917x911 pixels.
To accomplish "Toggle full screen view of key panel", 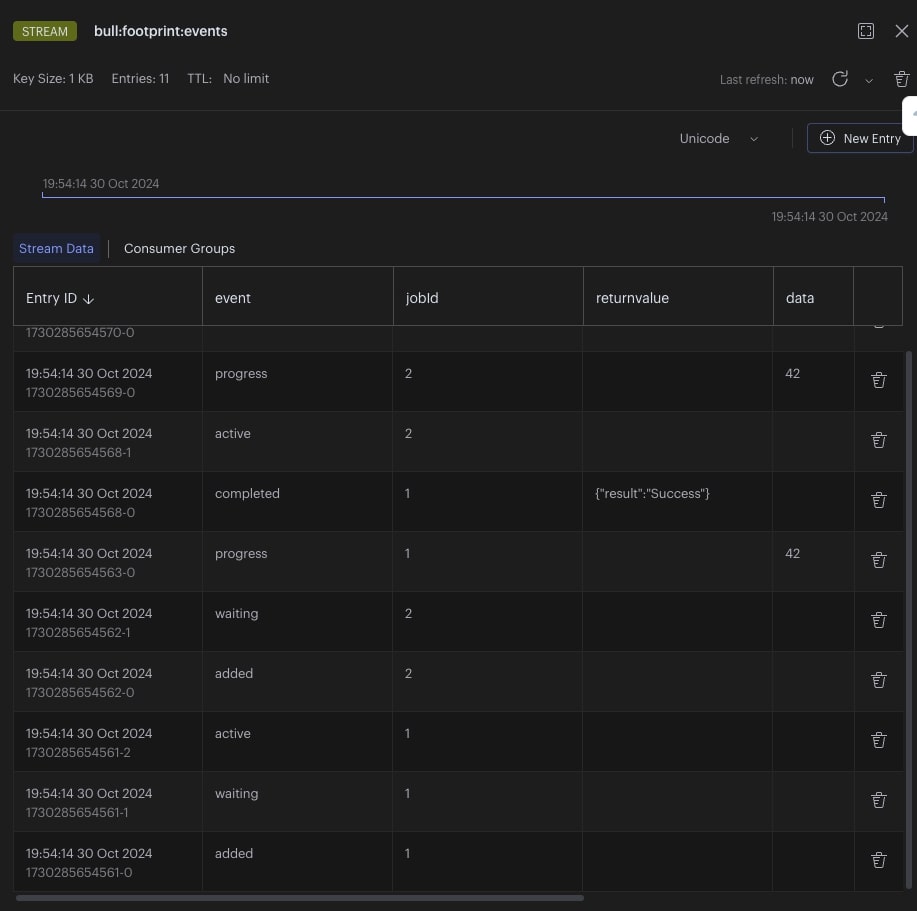I will click(866, 31).
